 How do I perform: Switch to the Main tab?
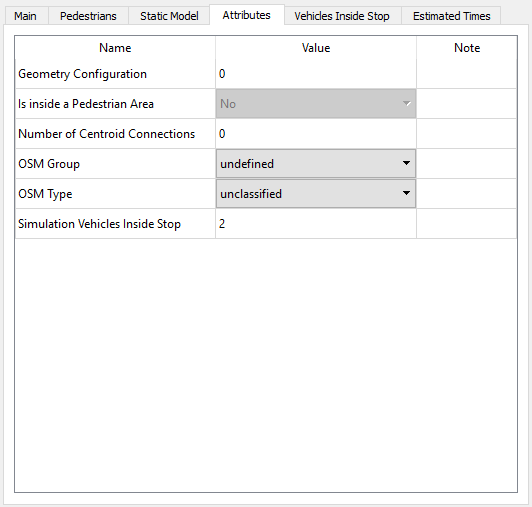click(x=25, y=16)
